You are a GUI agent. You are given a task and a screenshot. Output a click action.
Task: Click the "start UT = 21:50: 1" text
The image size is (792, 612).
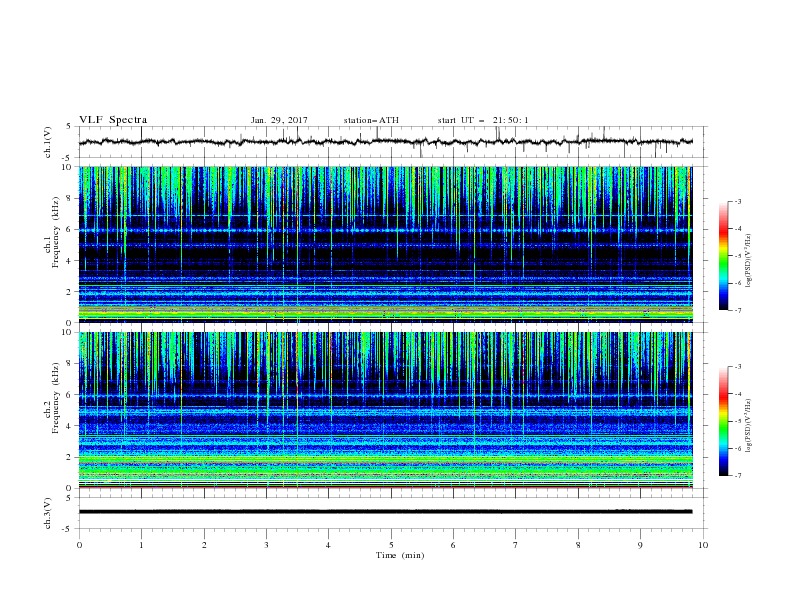483,120
